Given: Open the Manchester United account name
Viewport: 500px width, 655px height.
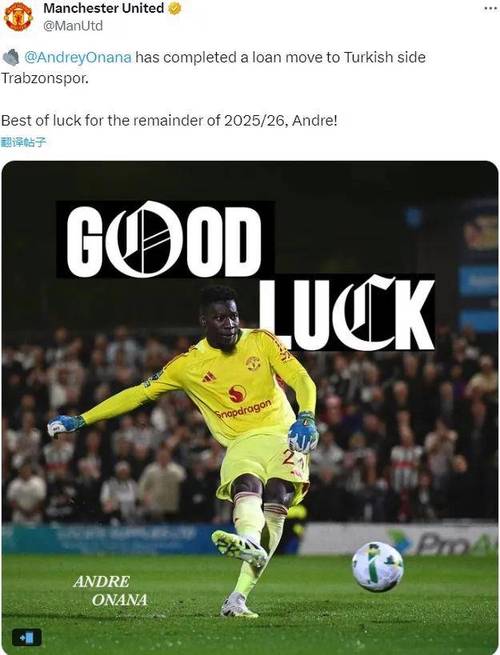Looking at the screenshot, I should click(104, 8).
